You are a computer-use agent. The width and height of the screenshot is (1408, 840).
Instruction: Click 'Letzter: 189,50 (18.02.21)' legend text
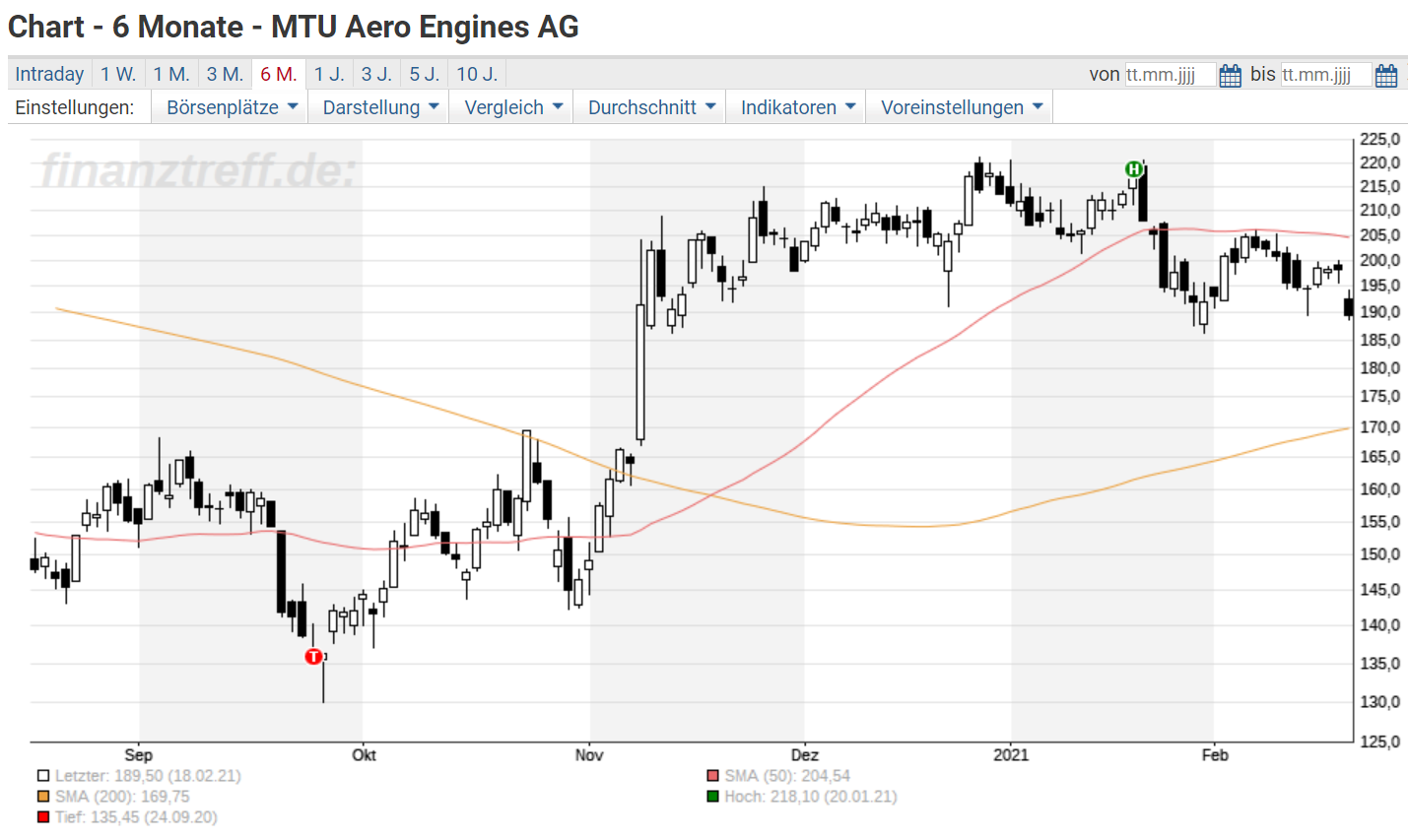click(148, 776)
